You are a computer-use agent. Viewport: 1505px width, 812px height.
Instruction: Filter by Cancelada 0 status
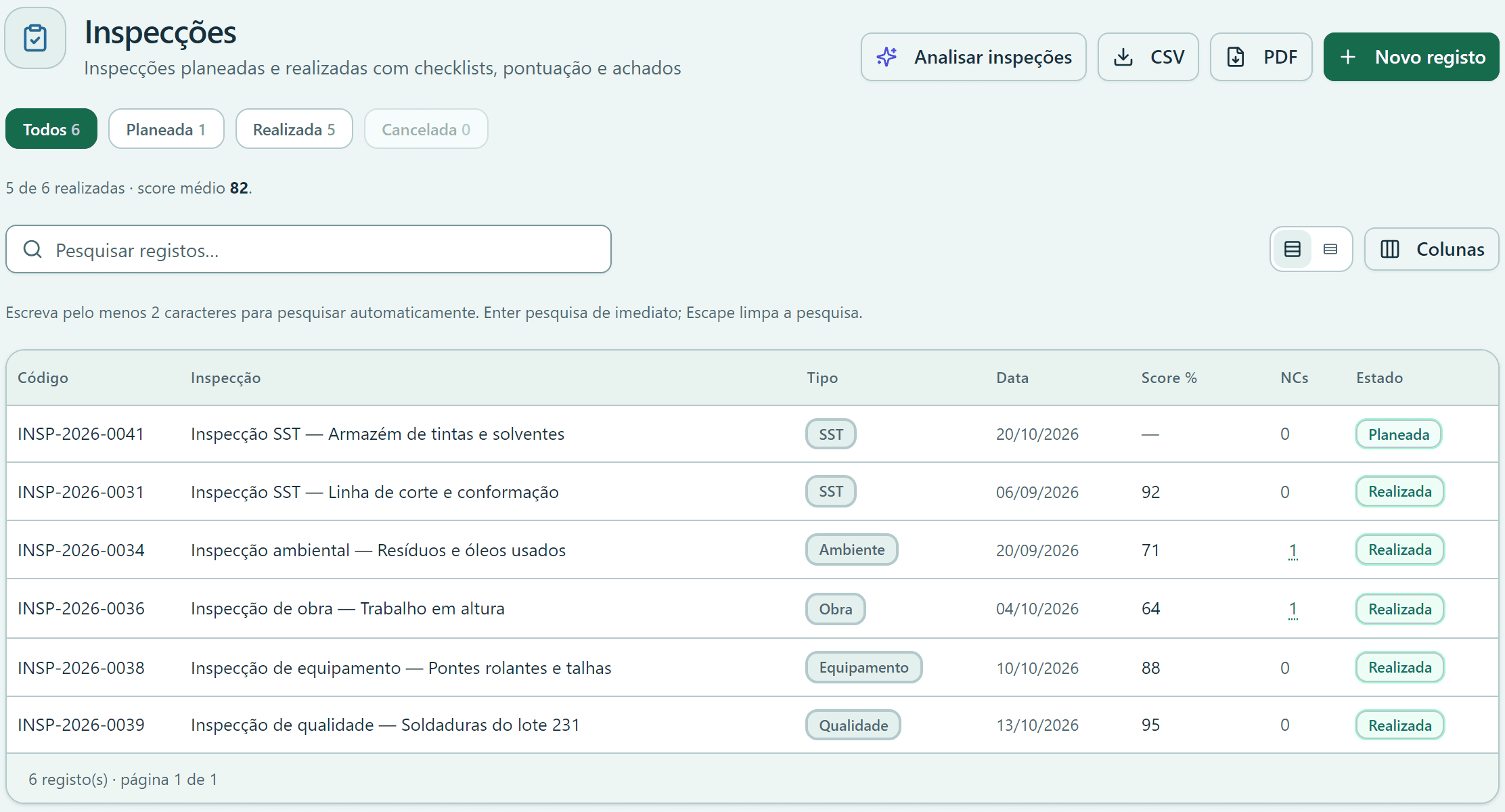pos(426,129)
